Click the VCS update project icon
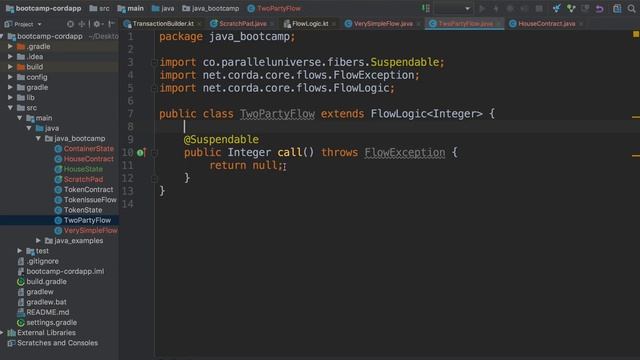 click(x=556, y=9)
